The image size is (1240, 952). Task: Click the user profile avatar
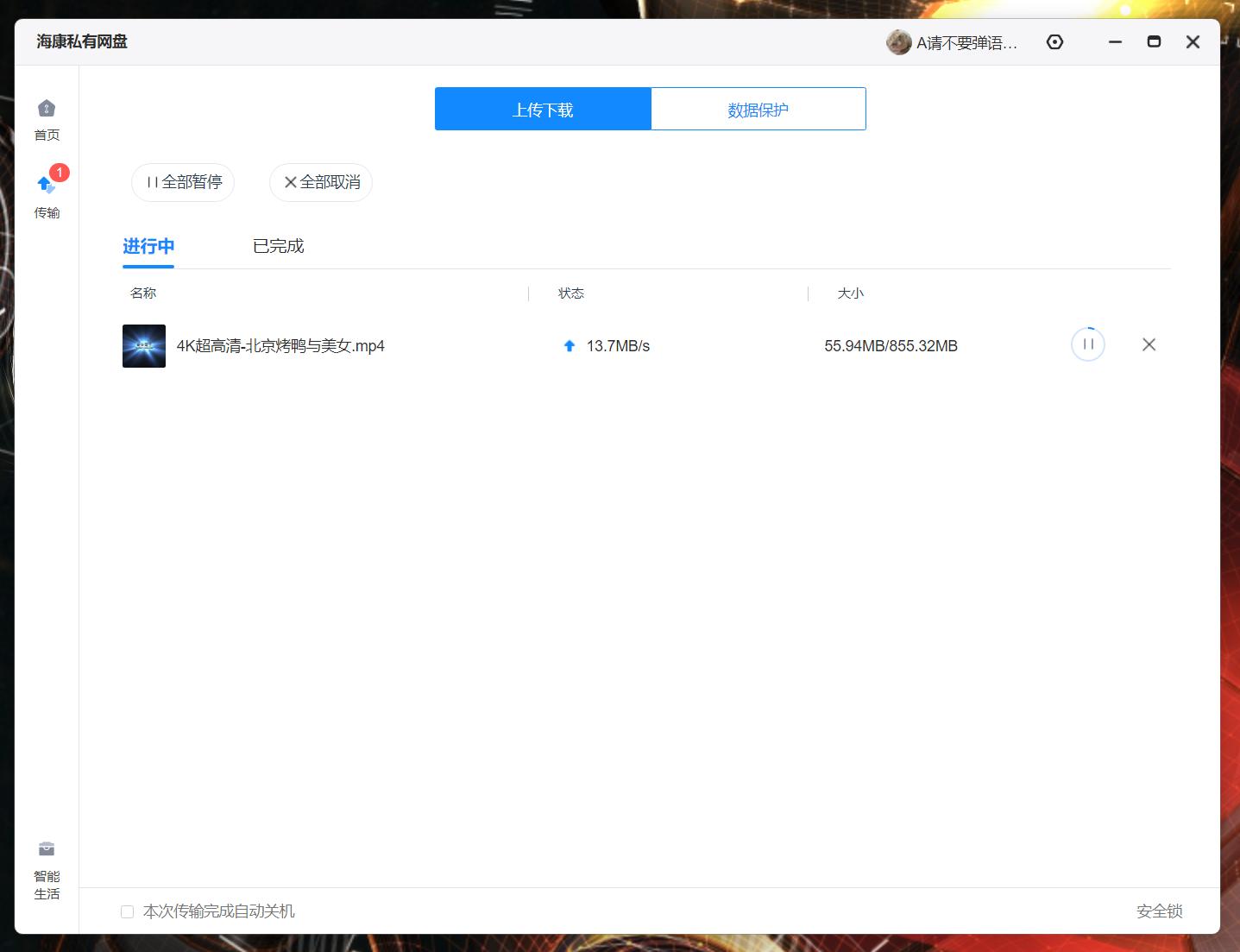(898, 42)
